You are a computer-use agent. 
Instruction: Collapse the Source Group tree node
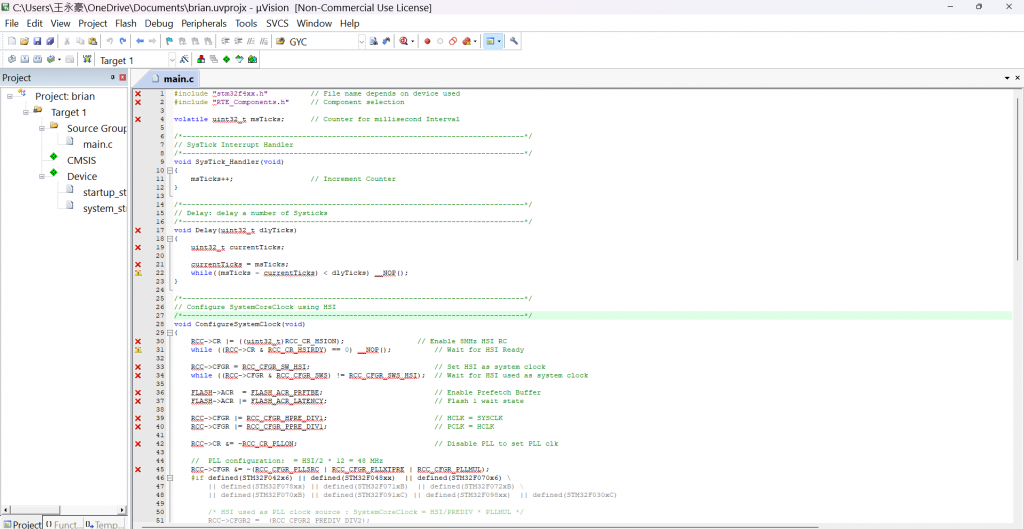tap(41, 128)
